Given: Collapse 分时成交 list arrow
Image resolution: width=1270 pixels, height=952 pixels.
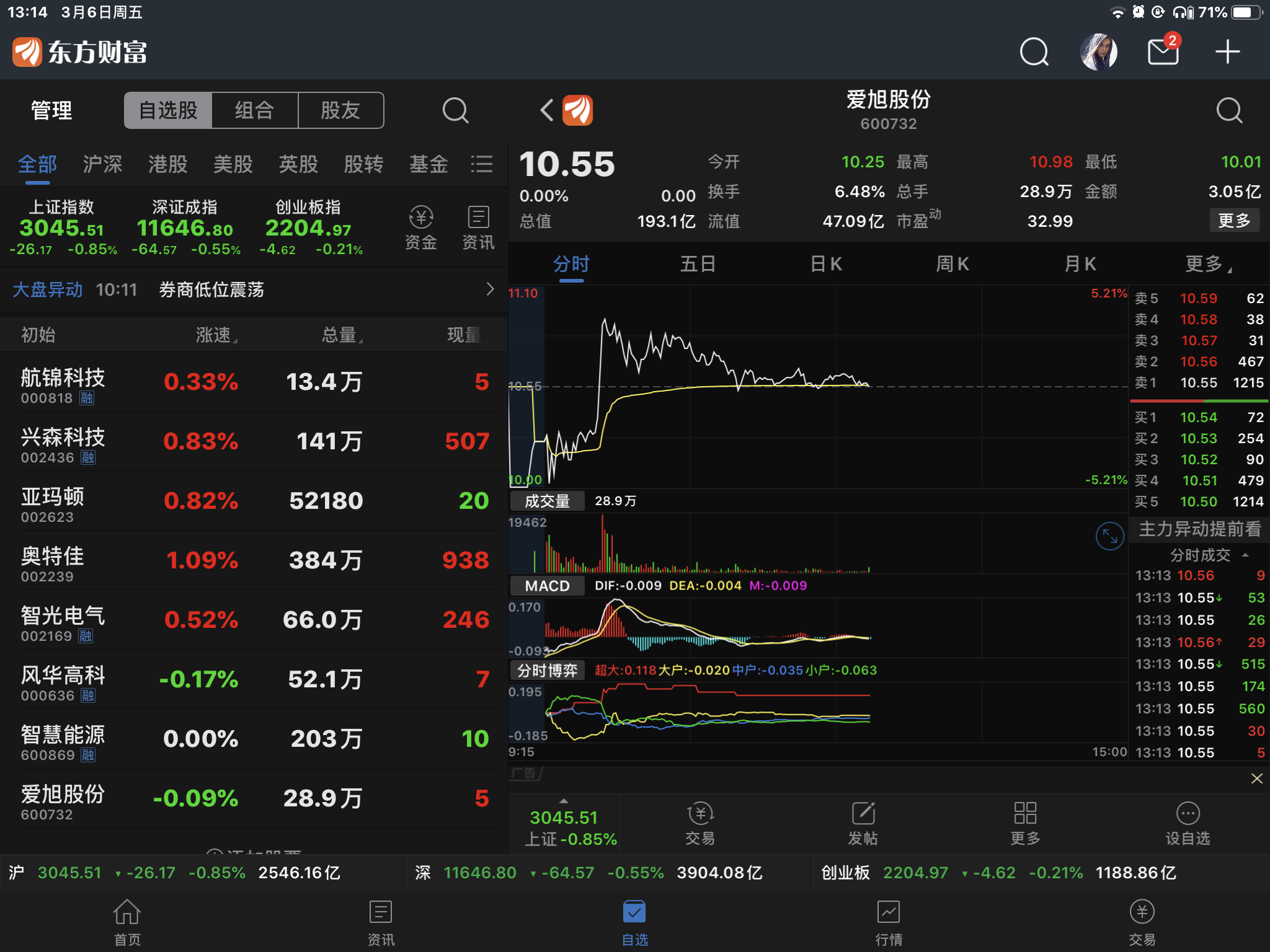Looking at the screenshot, I should [1245, 555].
